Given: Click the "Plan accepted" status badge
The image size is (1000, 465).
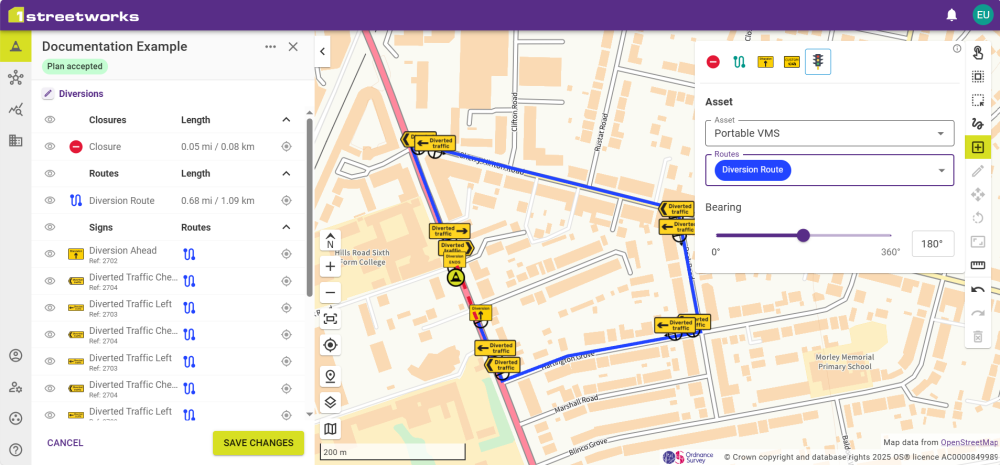Looking at the screenshot, I should pos(75,66).
